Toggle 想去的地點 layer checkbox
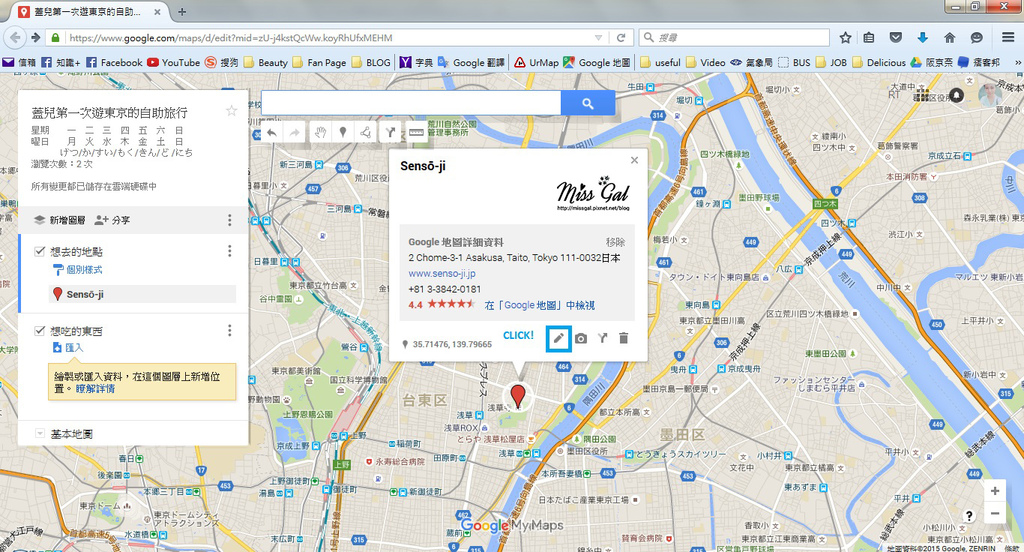This screenshot has width=1024, height=552. [39, 252]
